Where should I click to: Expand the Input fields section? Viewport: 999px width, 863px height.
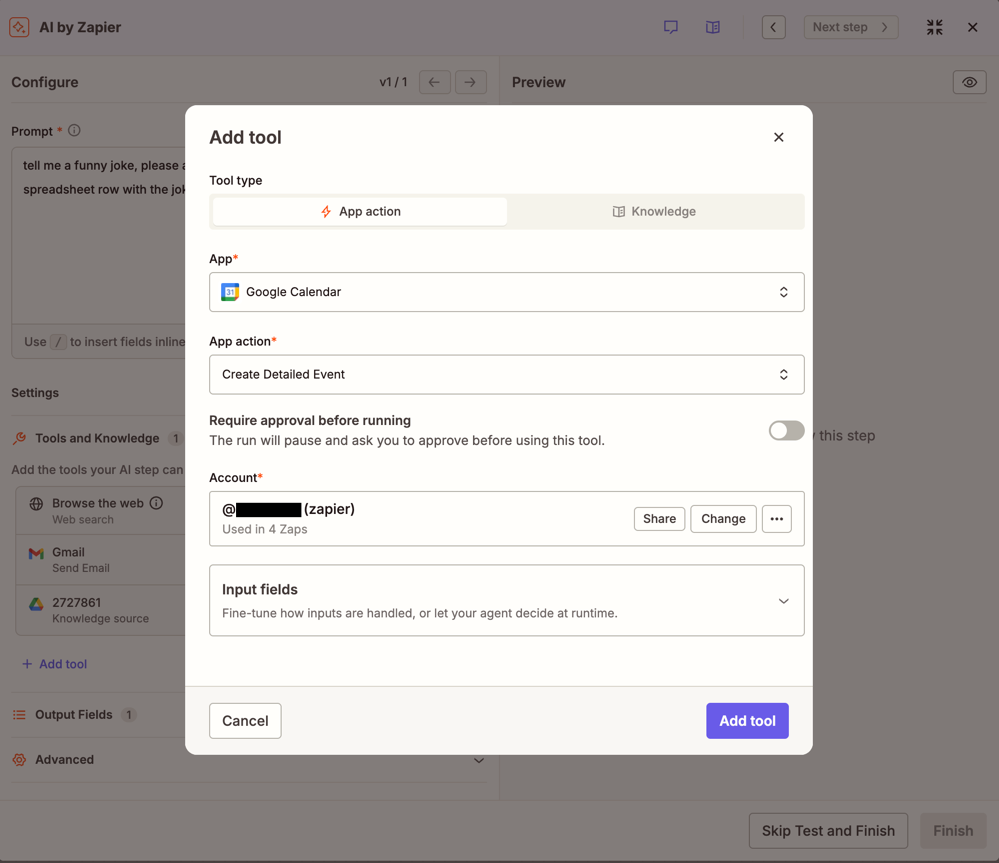[507, 600]
